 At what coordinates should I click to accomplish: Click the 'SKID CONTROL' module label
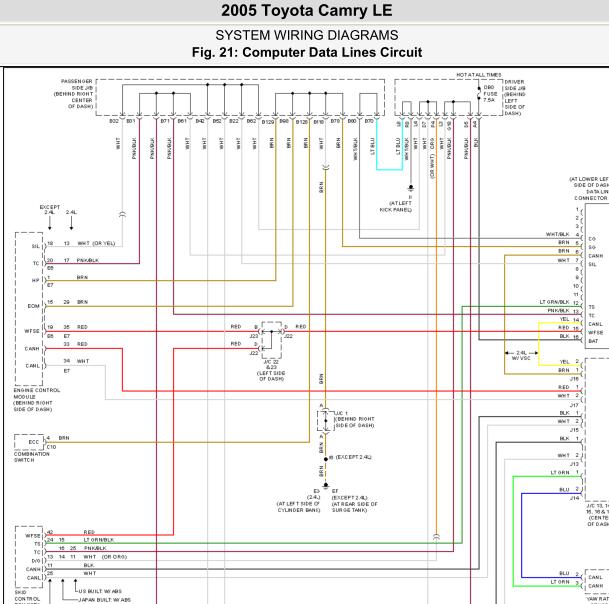(x=27, y=595)
